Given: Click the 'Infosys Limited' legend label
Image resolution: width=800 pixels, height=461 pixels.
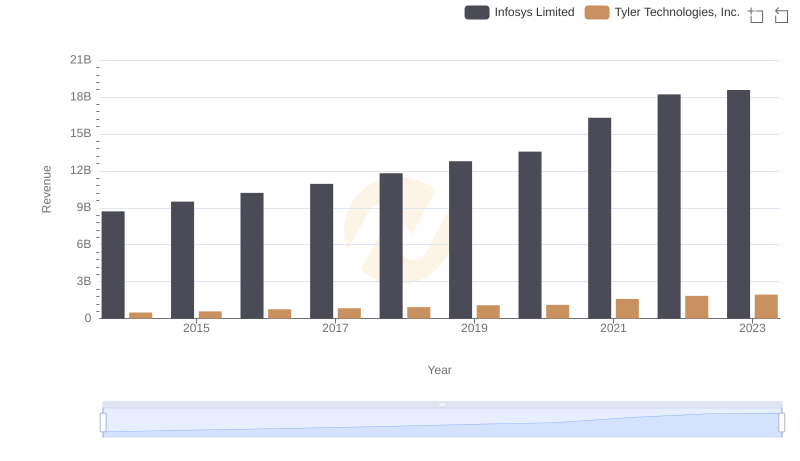Looking at the screenshot, I should click(x=534, y=12).
